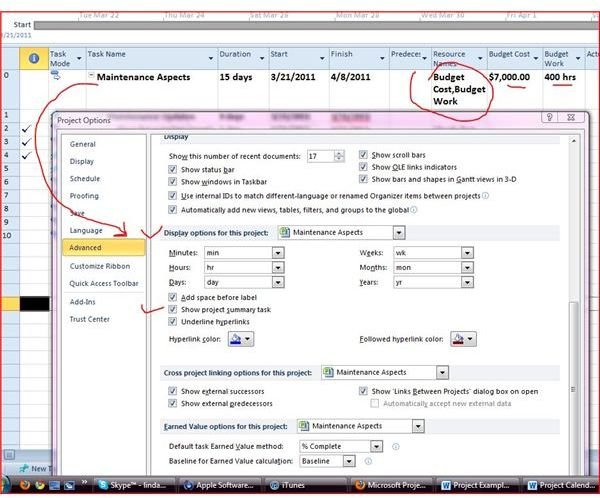
Task: Click recent documents number field
Action: [x=320, y=156]
